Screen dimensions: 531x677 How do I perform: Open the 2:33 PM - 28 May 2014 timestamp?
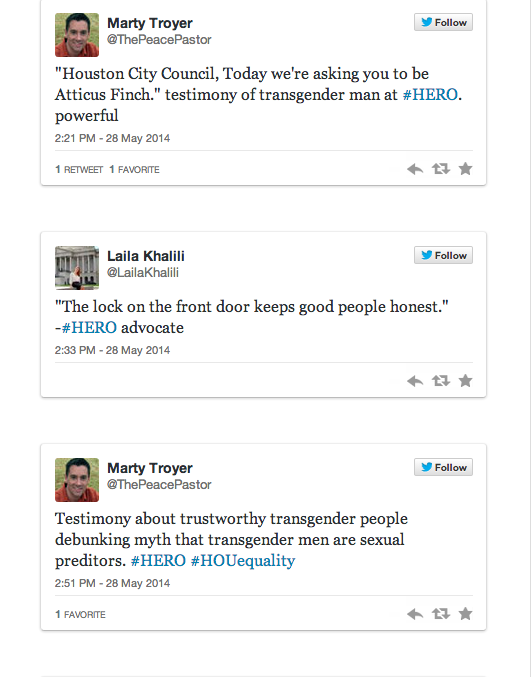[112, 350]
